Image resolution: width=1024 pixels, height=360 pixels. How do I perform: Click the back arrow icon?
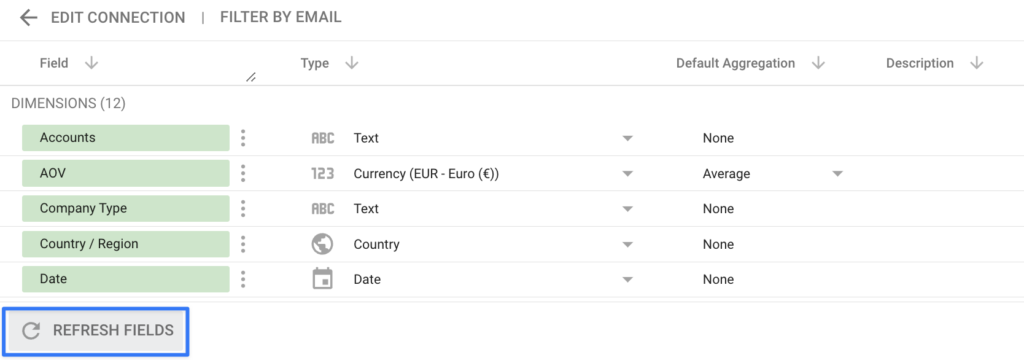[x=29, y=18]
